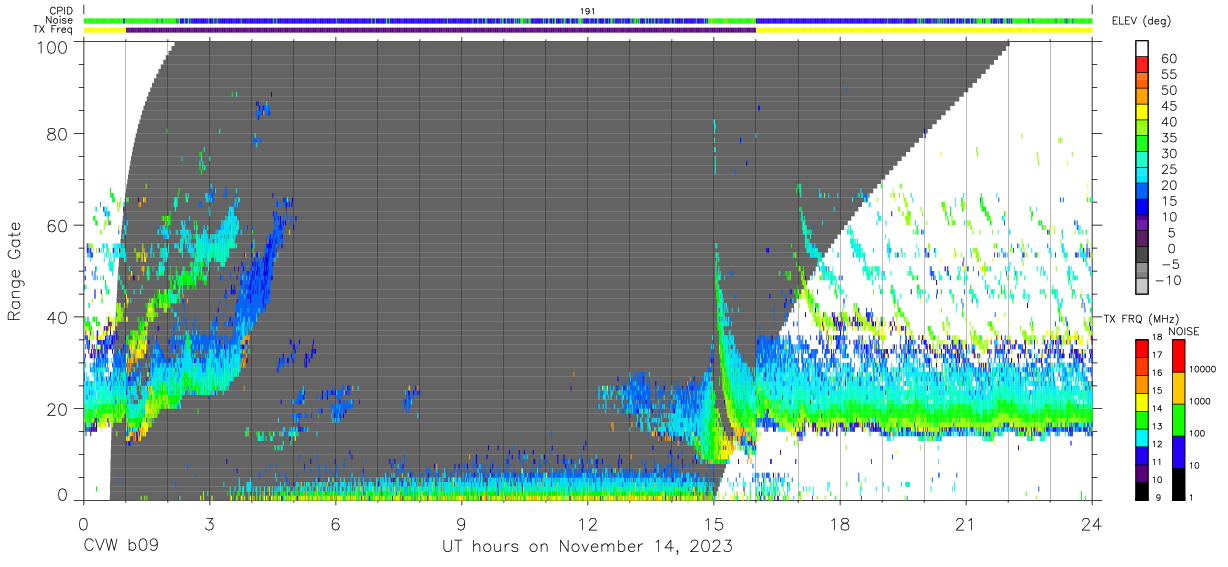The width and height of the screenshot is (1228, 567).
Task: Click the Noise bar at top
Action: [x=588, y=21]
